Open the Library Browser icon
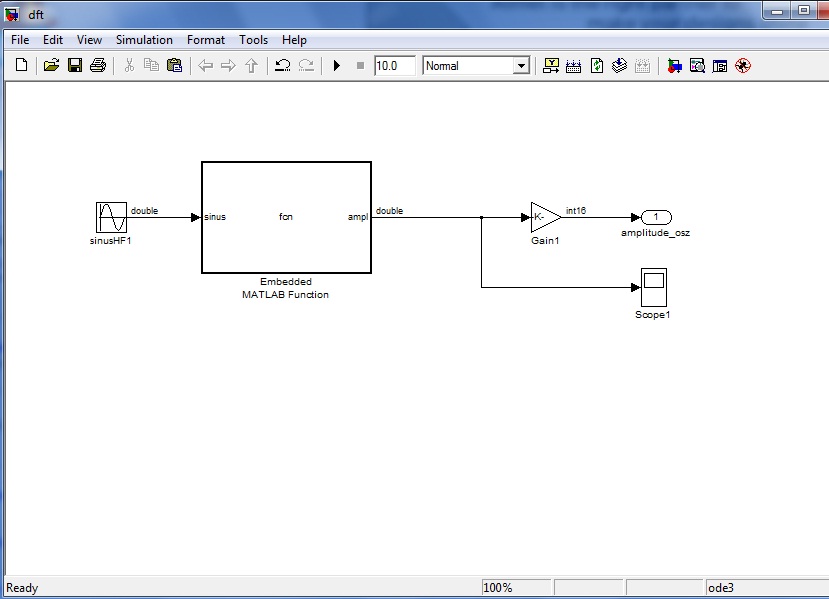This screenshot has width=829, height=599. point(675,66)
